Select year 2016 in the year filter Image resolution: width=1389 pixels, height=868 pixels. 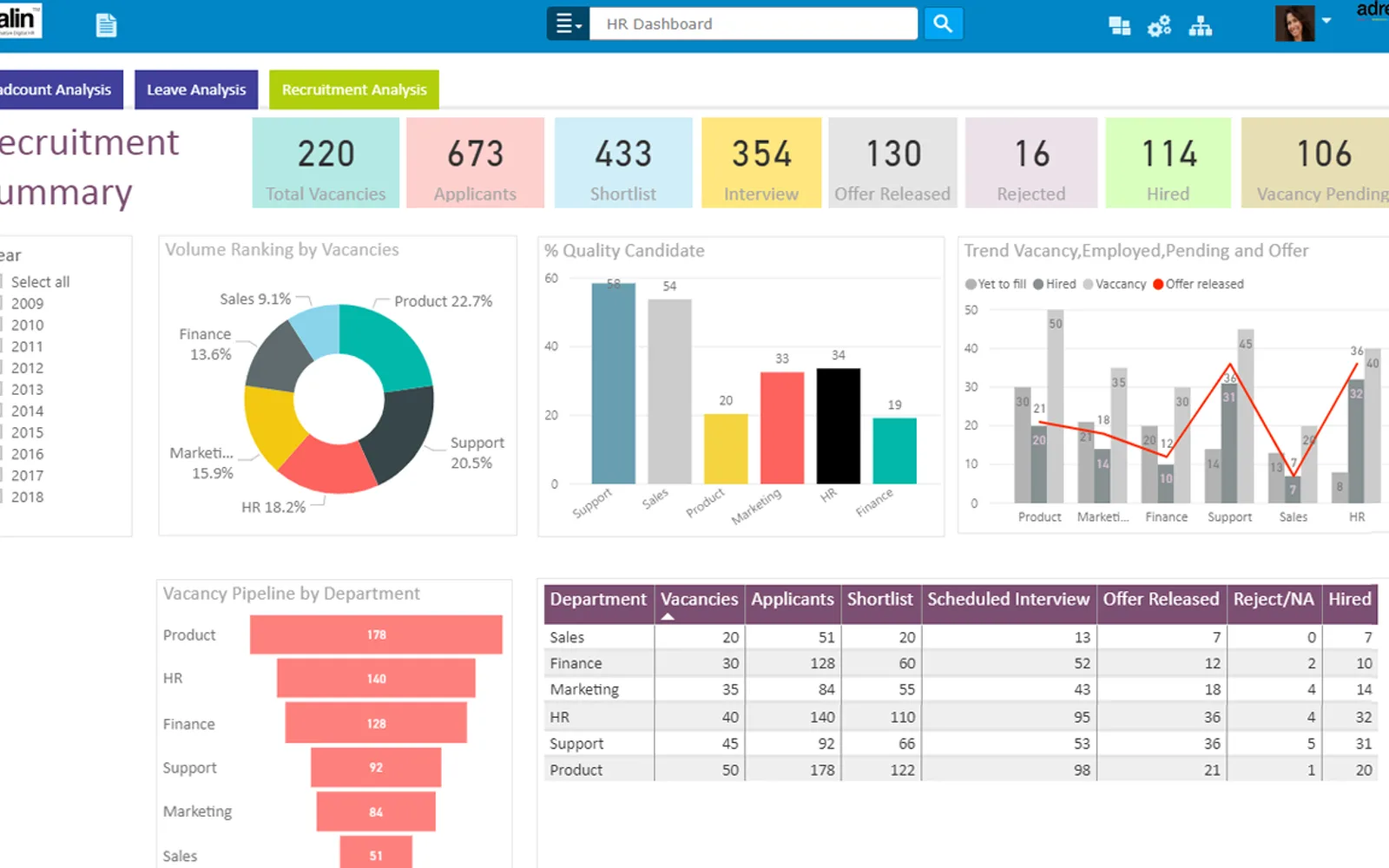27,454
